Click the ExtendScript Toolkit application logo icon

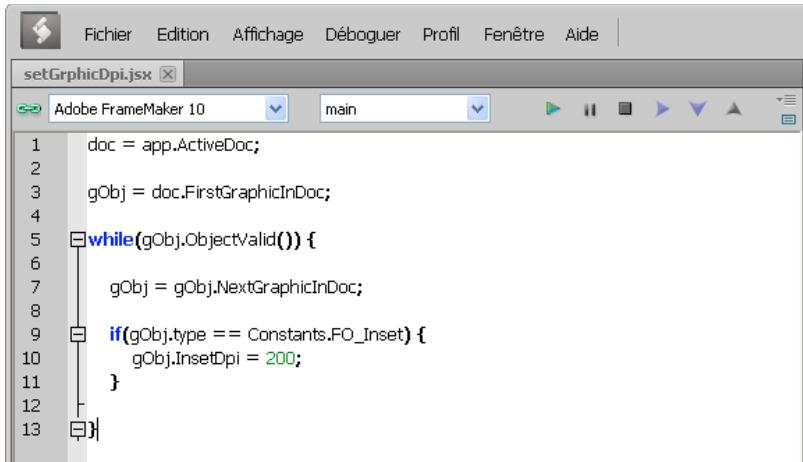40,31
